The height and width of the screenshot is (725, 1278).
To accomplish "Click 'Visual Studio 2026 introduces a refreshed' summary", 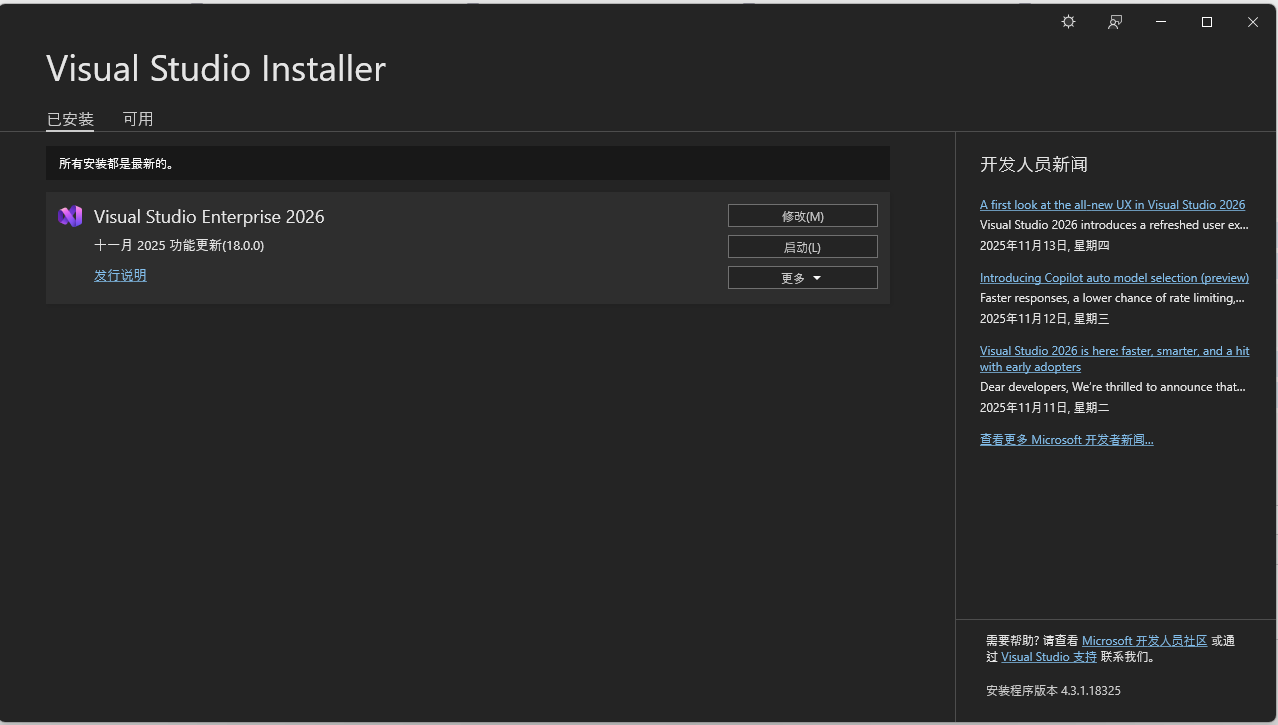I will click(x=1114, y=225).
